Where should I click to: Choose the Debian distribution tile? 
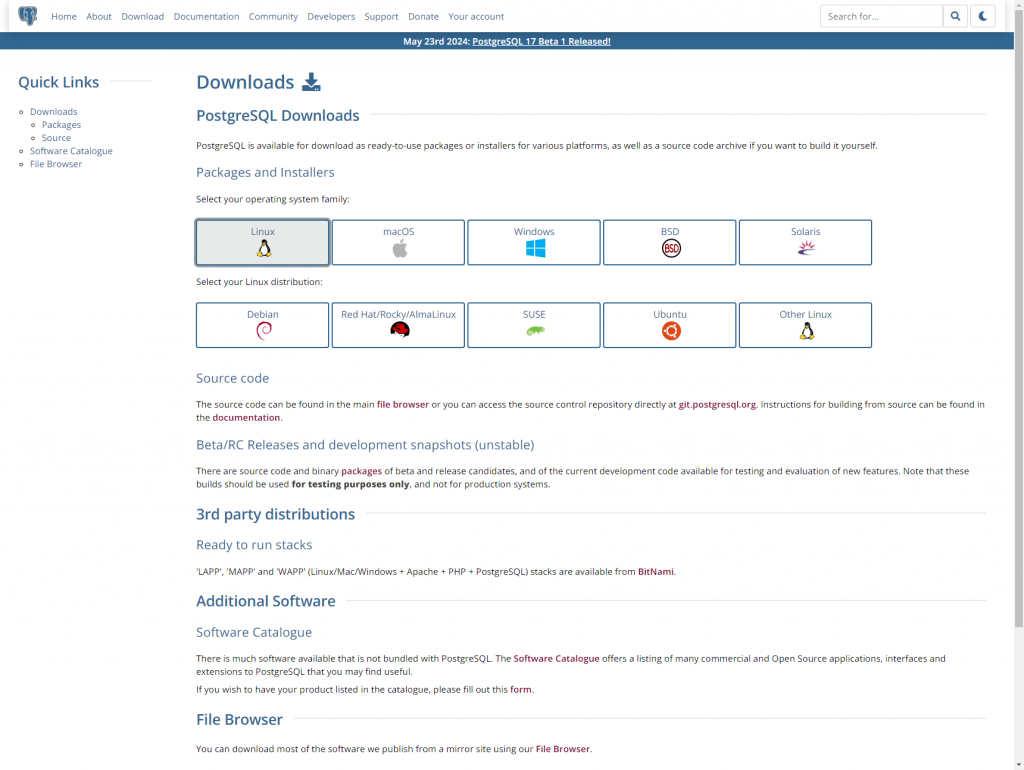(263, 325)
